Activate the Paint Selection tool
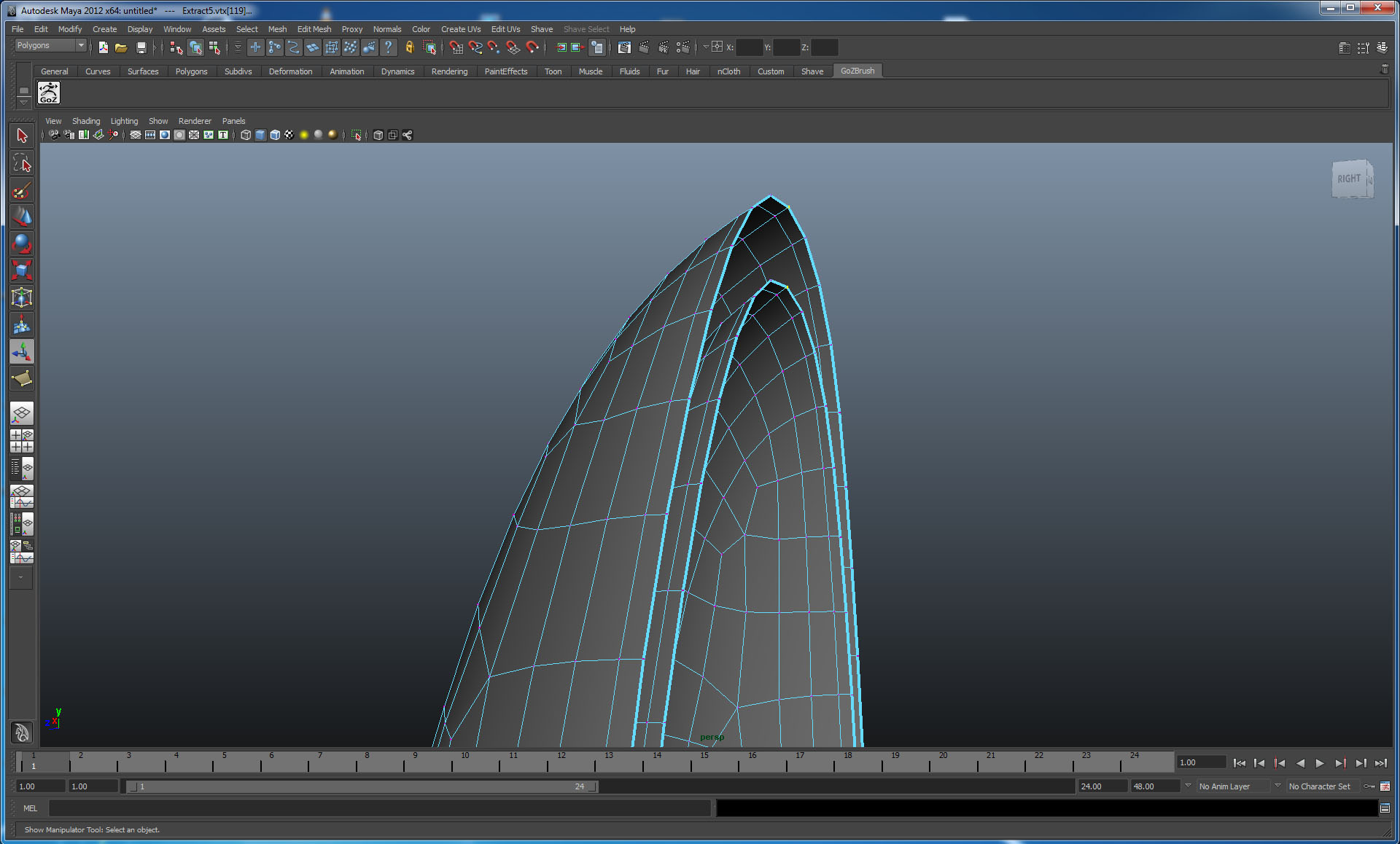1400x844 pixels. pyautogui.click(x=22, y=190)
